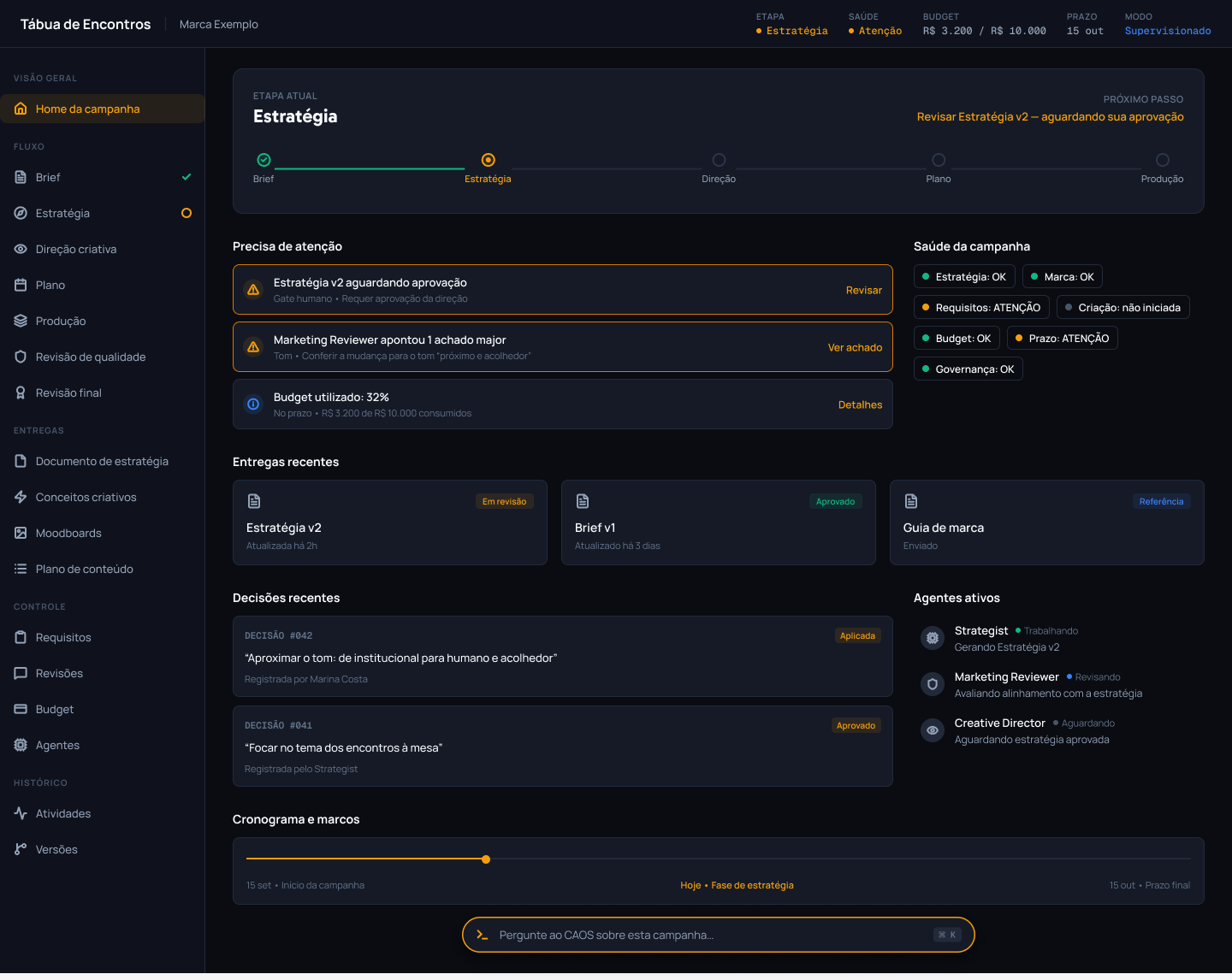The width and height of the screenshot is (1232, 980).
Task: Open Moodboards under Entregas
Action: click(x=103, y=533)
